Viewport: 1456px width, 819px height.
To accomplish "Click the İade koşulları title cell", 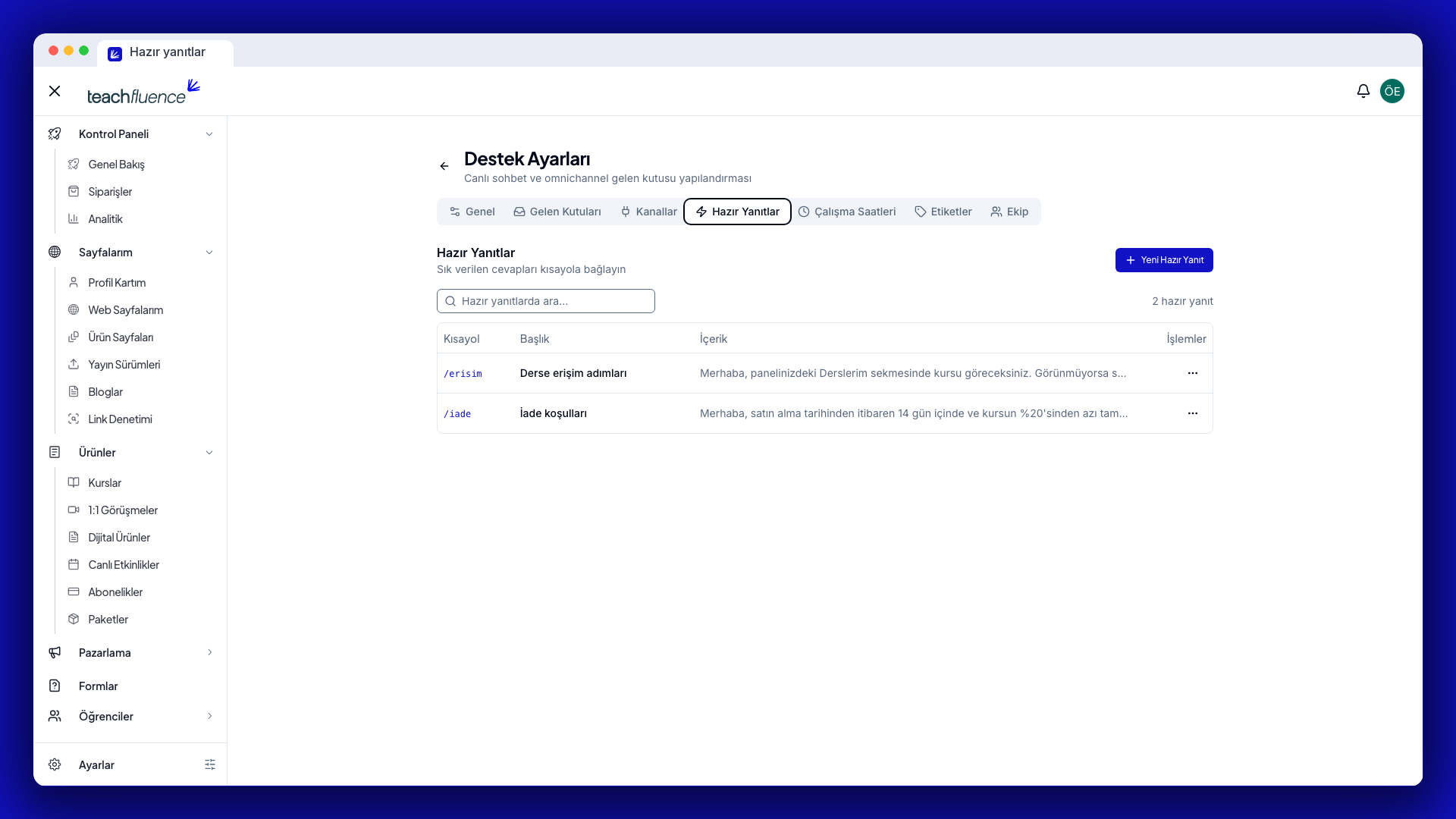I will pos(554,413).
